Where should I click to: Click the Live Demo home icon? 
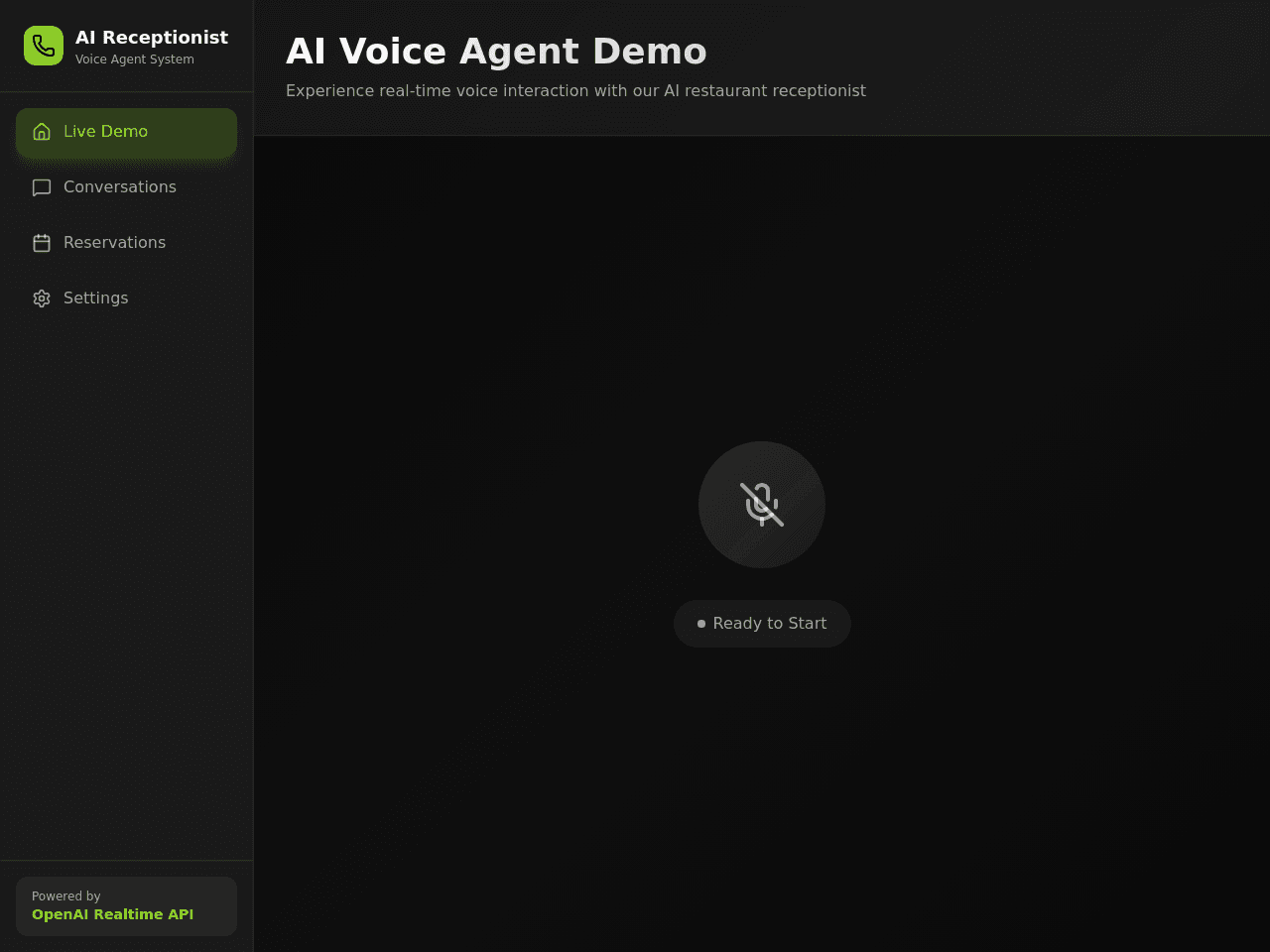tap(42, 132)
